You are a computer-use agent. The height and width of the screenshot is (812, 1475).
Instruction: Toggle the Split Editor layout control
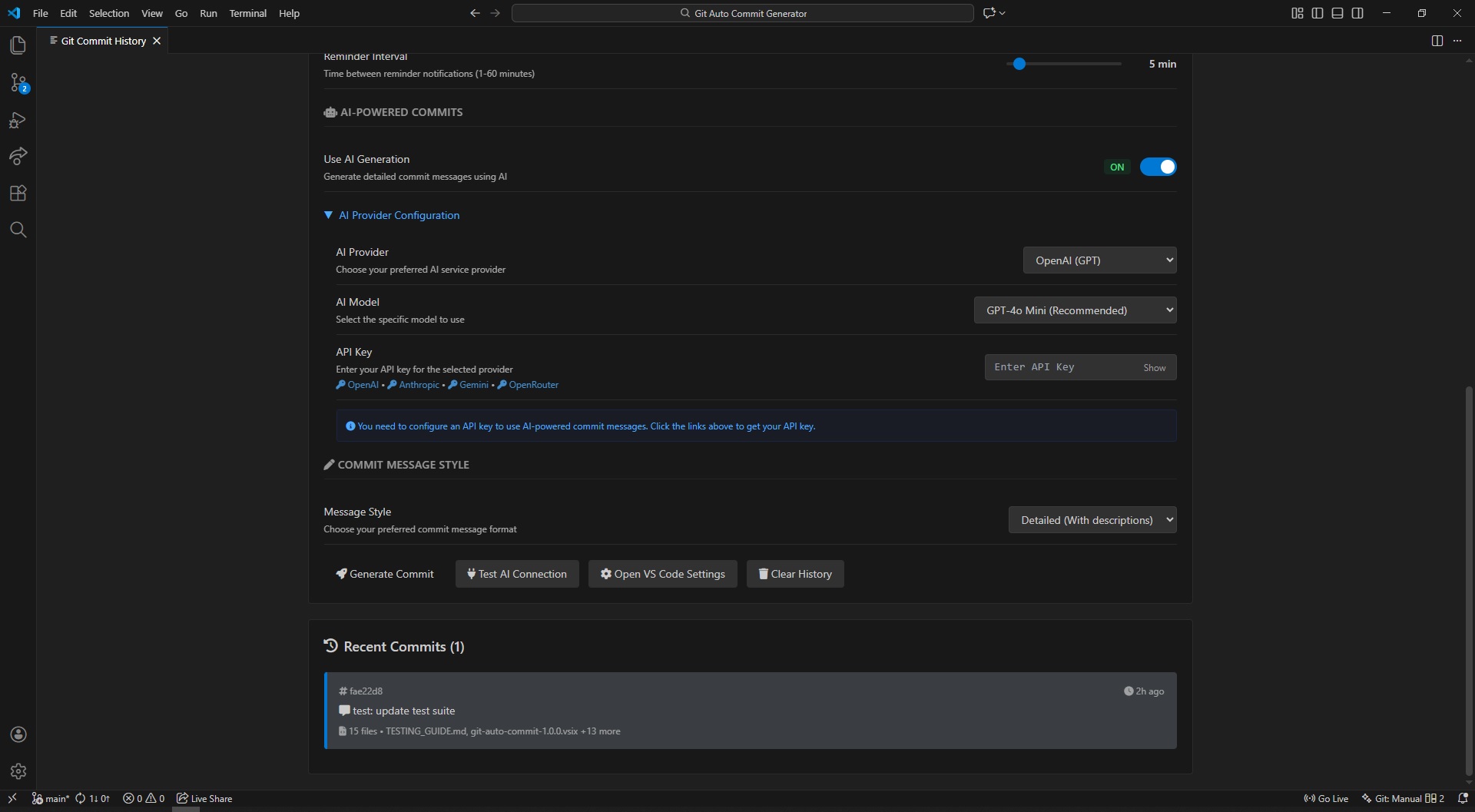pos(1437,41)
